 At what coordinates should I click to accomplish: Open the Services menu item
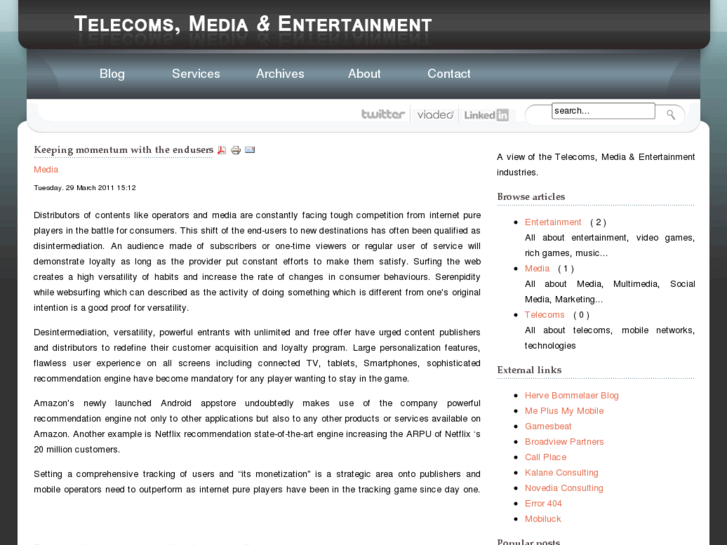click(x=196, y=74)
